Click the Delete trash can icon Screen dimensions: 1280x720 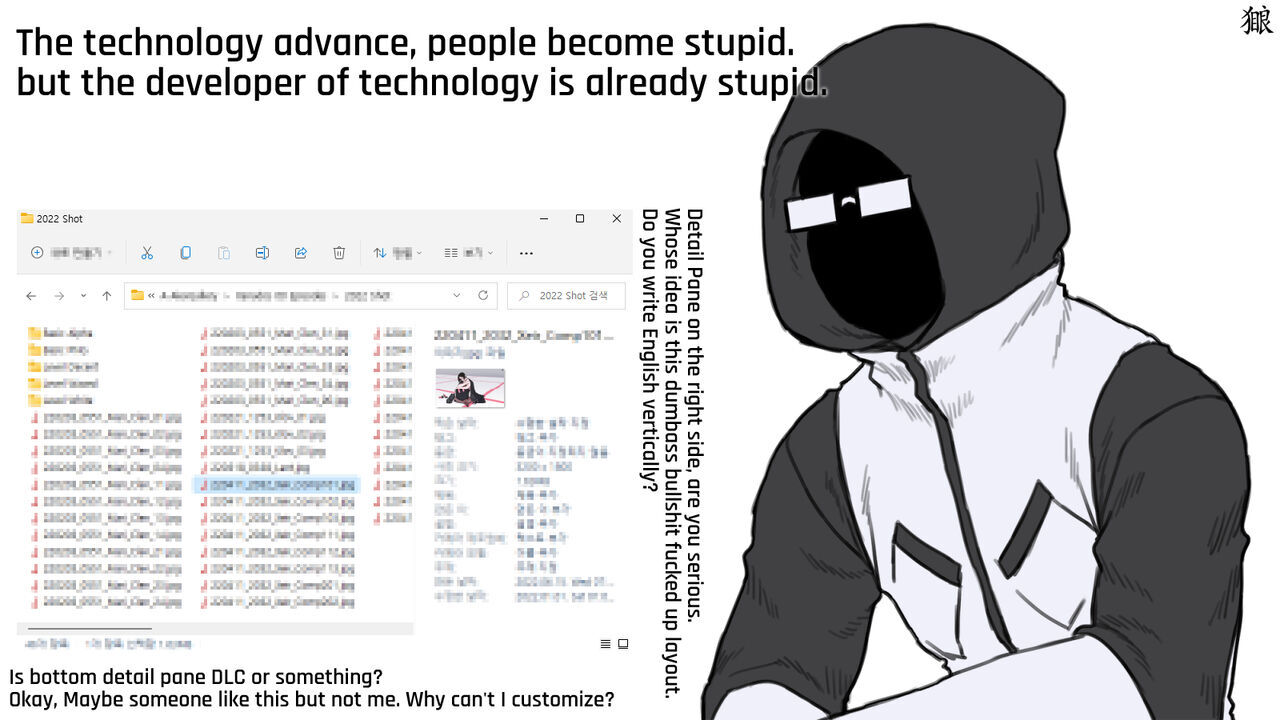pyautogui.click(x=339, y=253)
